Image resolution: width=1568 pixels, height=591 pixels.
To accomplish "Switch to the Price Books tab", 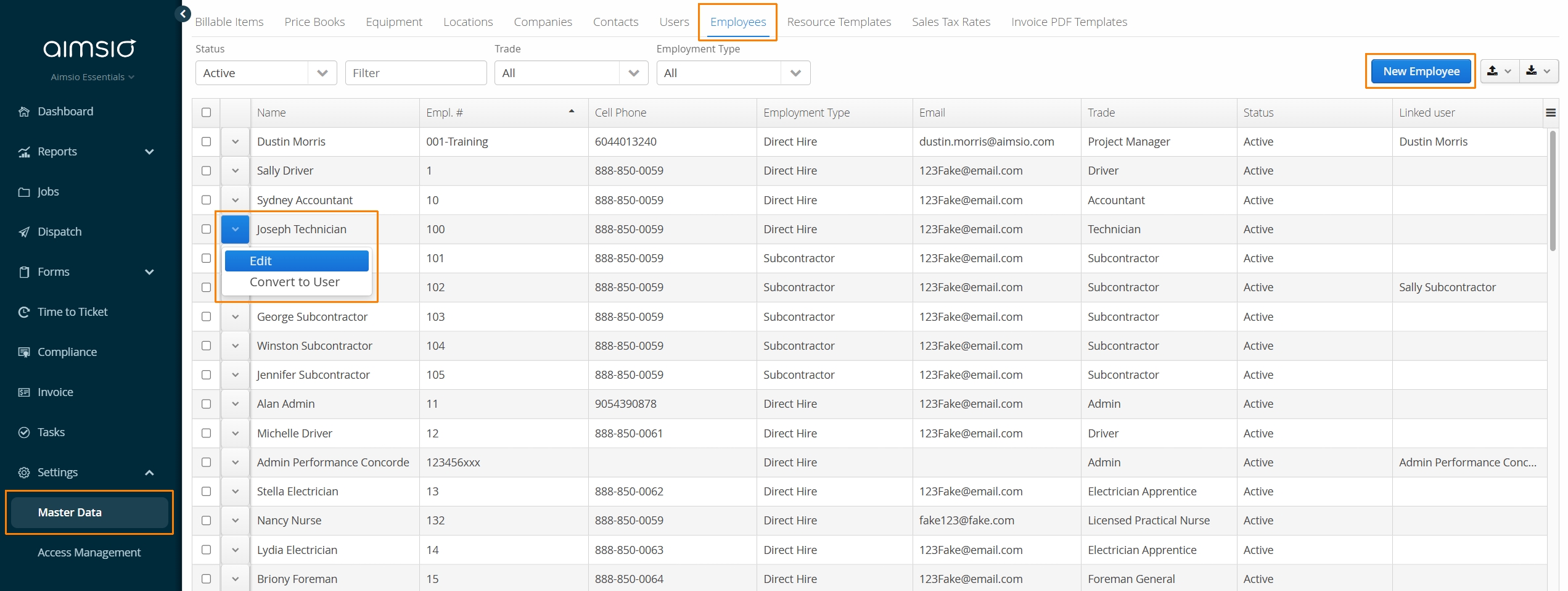I will pyautogui.click(x=314, y=22).
